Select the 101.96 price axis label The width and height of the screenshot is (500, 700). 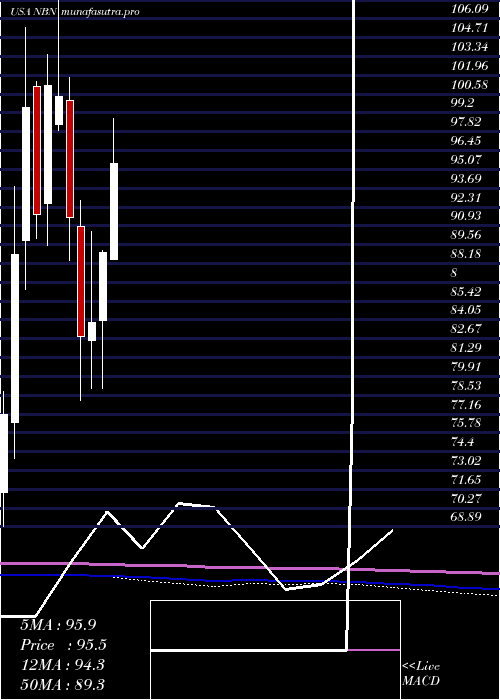[469, 65]
